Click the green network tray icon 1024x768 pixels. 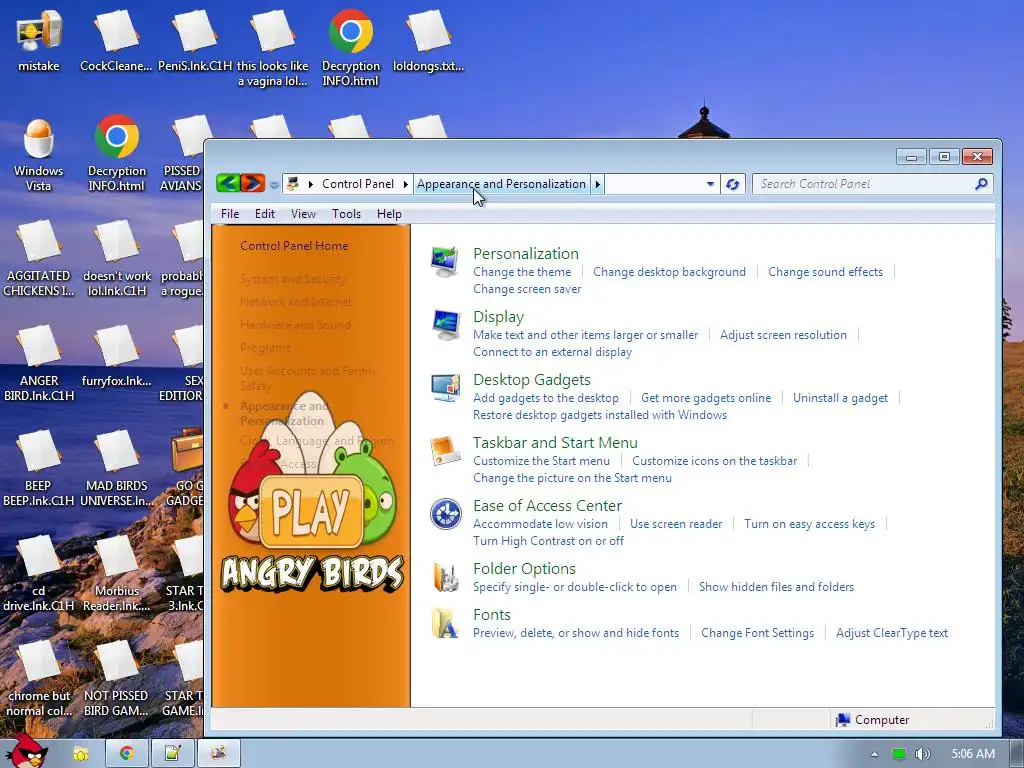coord(899,754)
